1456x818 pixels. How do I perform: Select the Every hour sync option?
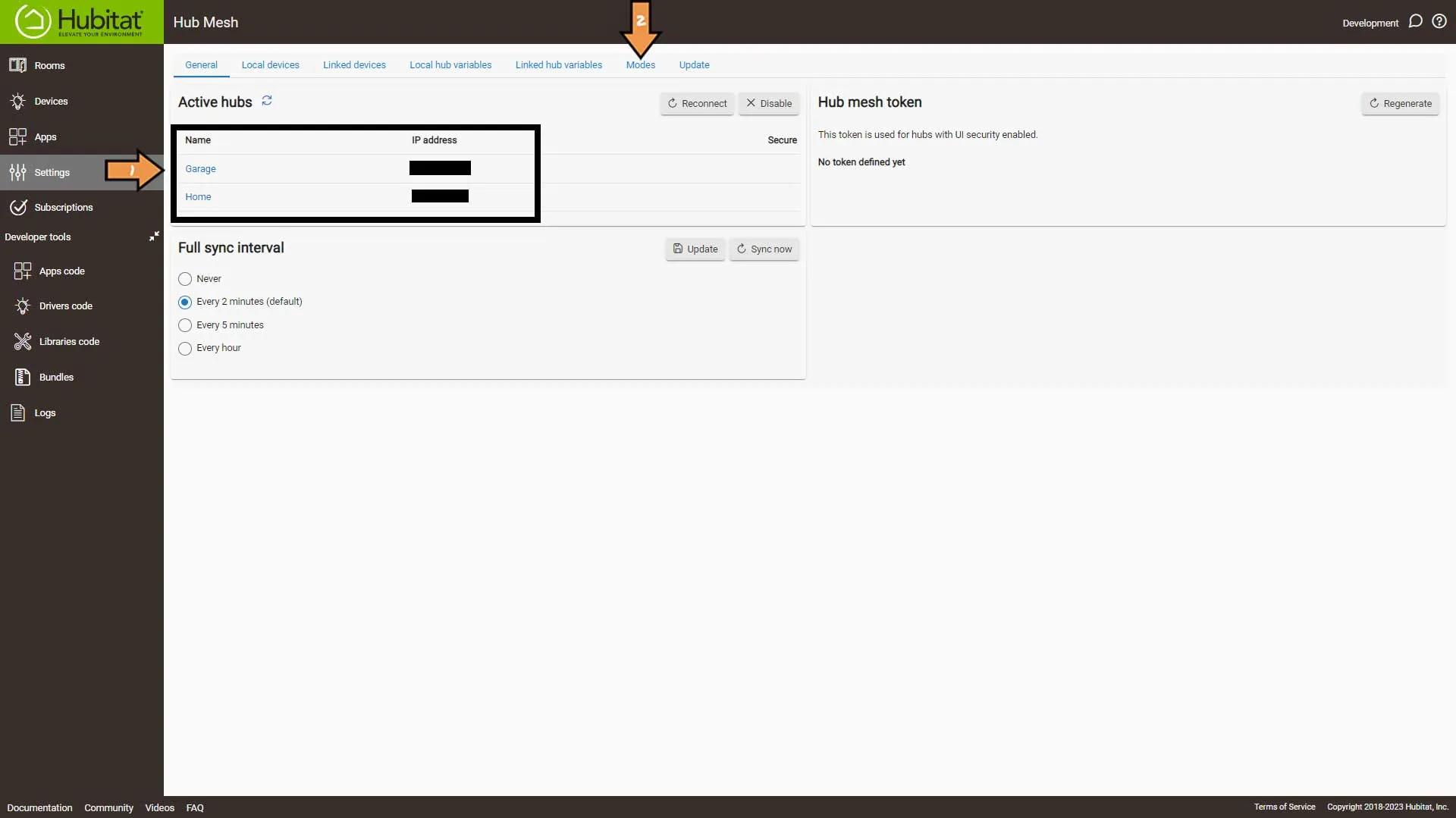[185, 349]
